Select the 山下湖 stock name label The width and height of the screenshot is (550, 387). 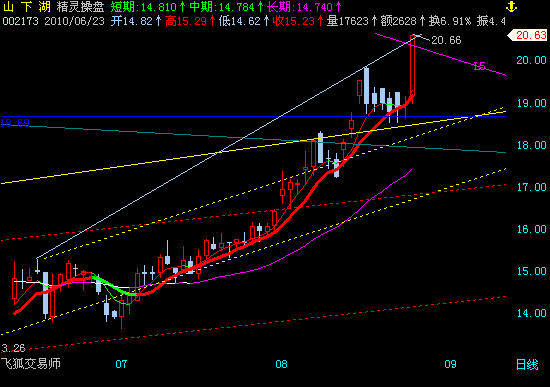27,7
